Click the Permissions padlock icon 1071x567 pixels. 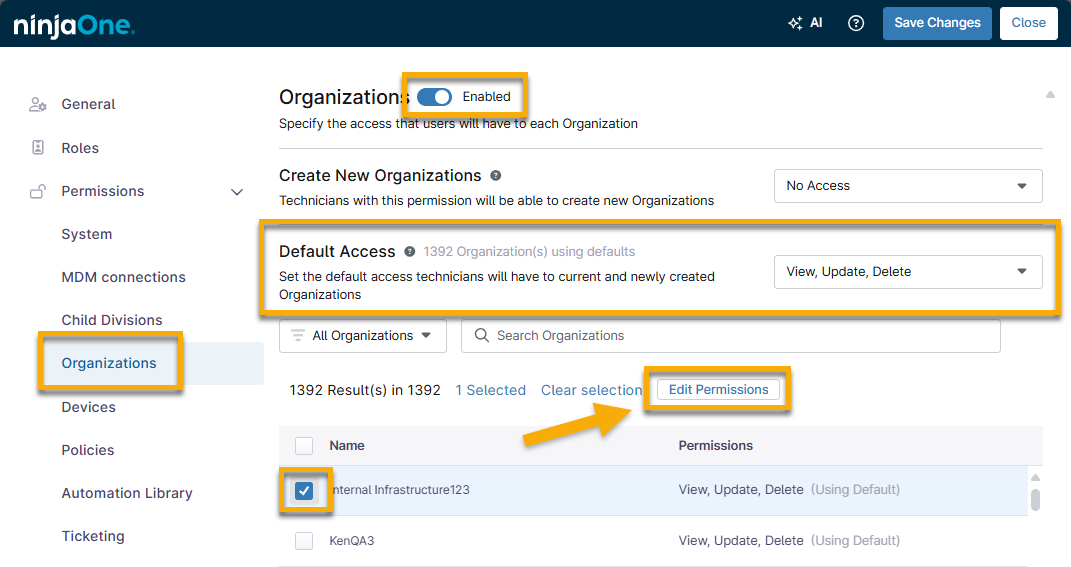[x=38, y=191]
